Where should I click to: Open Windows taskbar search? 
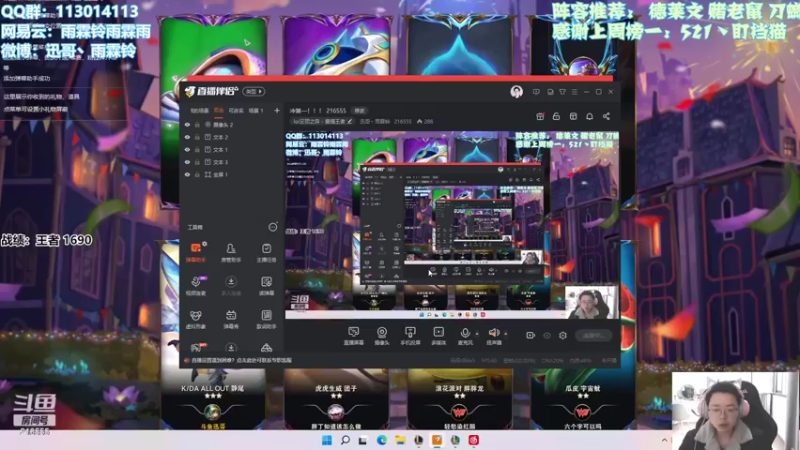345,440
